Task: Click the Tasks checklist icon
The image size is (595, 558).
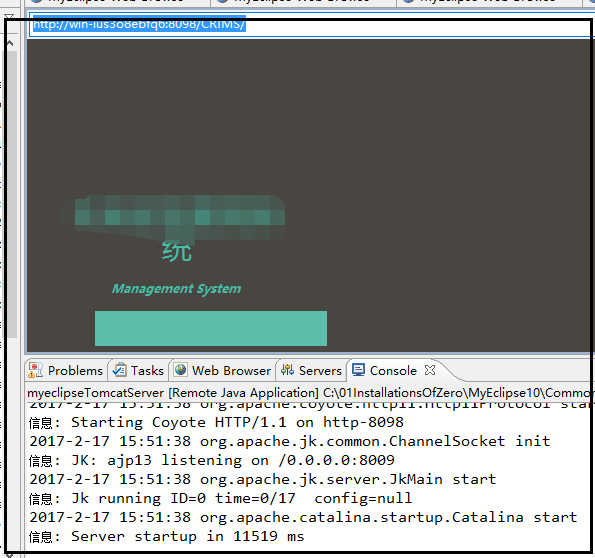Action: 120,370
